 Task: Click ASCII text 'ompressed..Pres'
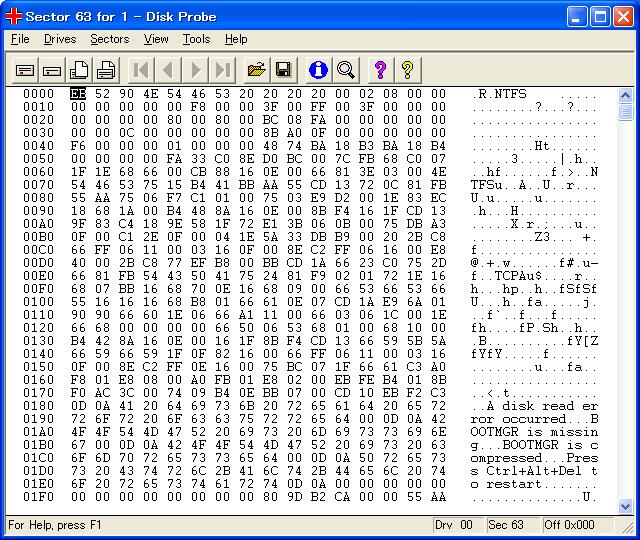(x=534, y=458)
